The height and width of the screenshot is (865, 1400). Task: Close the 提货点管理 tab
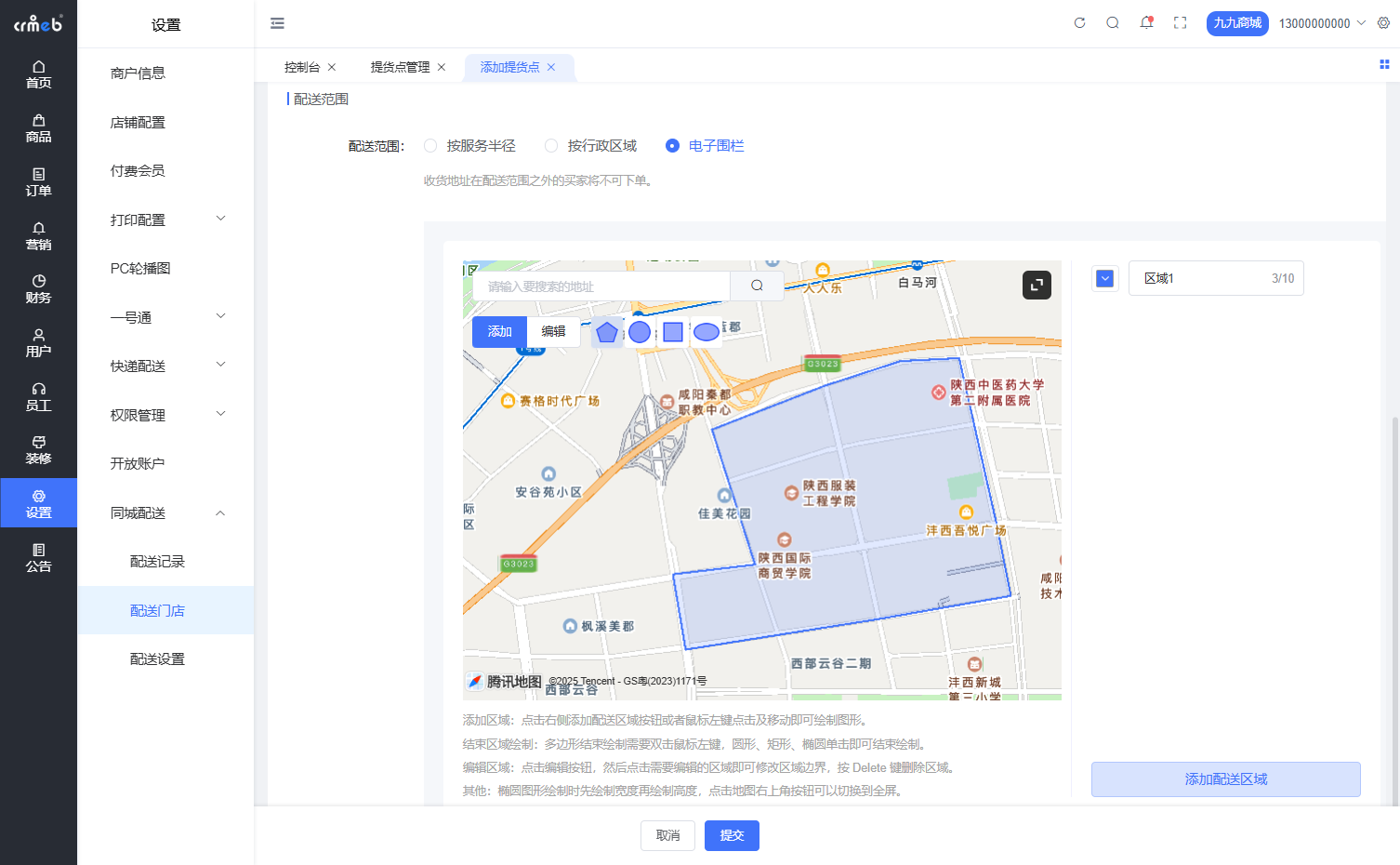click(x=442, y=67)
